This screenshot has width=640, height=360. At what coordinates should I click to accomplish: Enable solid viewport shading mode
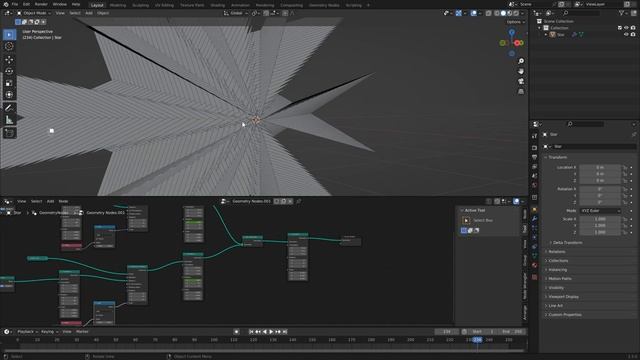tap(503, 13)
